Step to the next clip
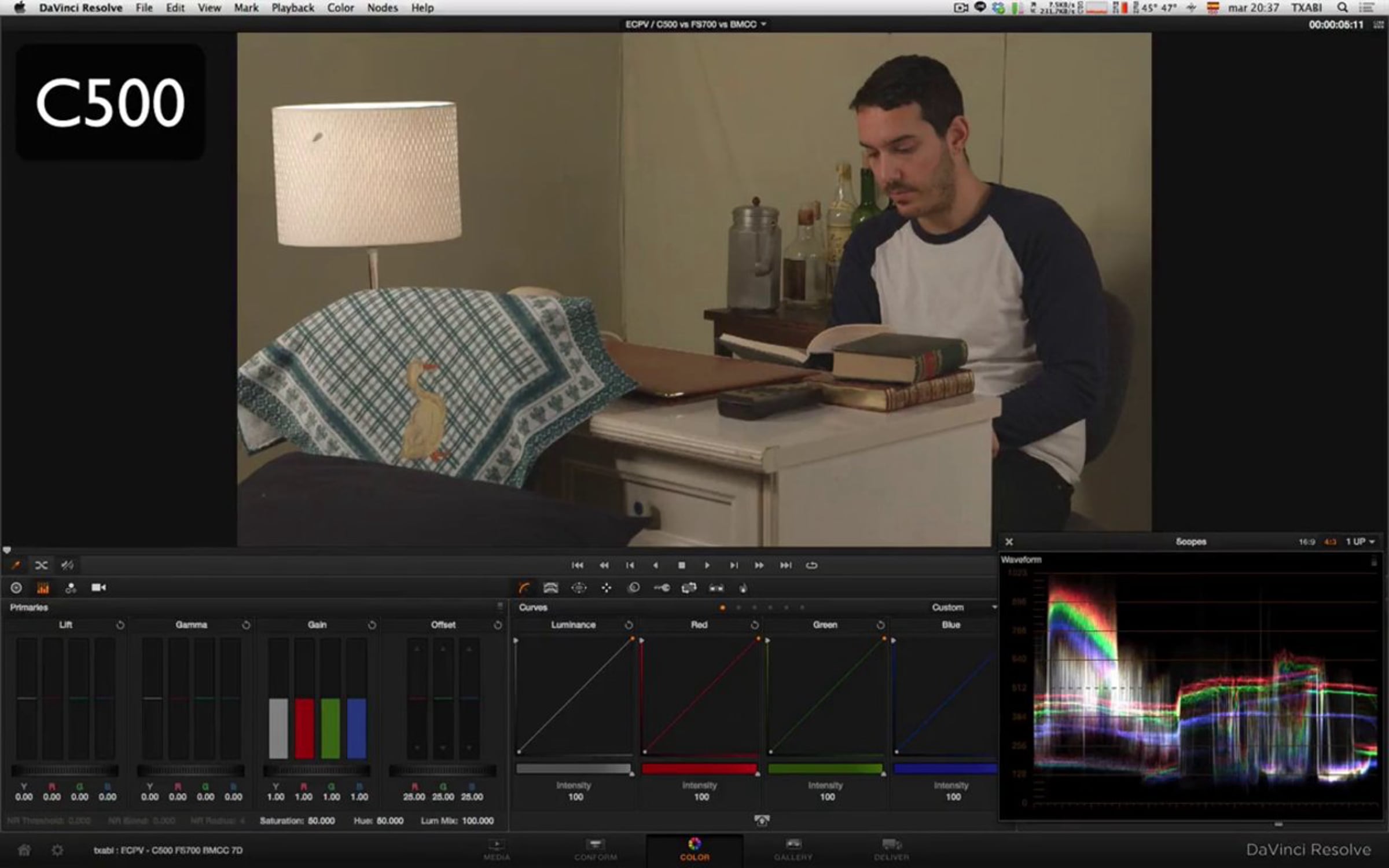1389x868 pixels. click(x=733, y=565)
